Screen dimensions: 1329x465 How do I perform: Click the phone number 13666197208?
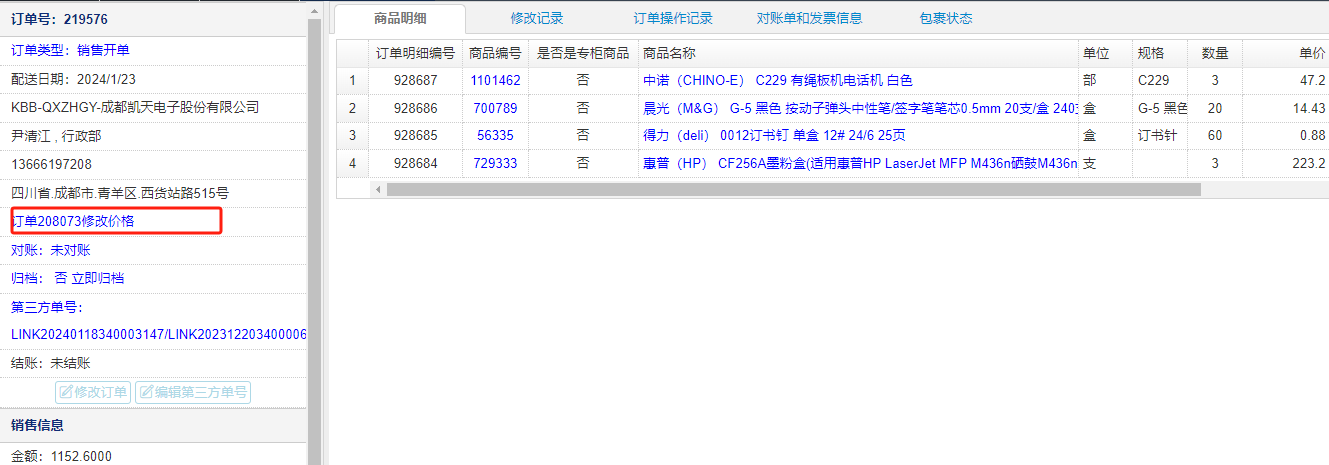point(51,164)
